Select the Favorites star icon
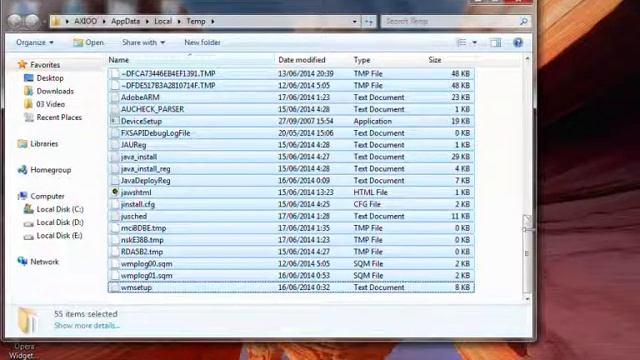 pyautogui.click(x=22, y=64)
